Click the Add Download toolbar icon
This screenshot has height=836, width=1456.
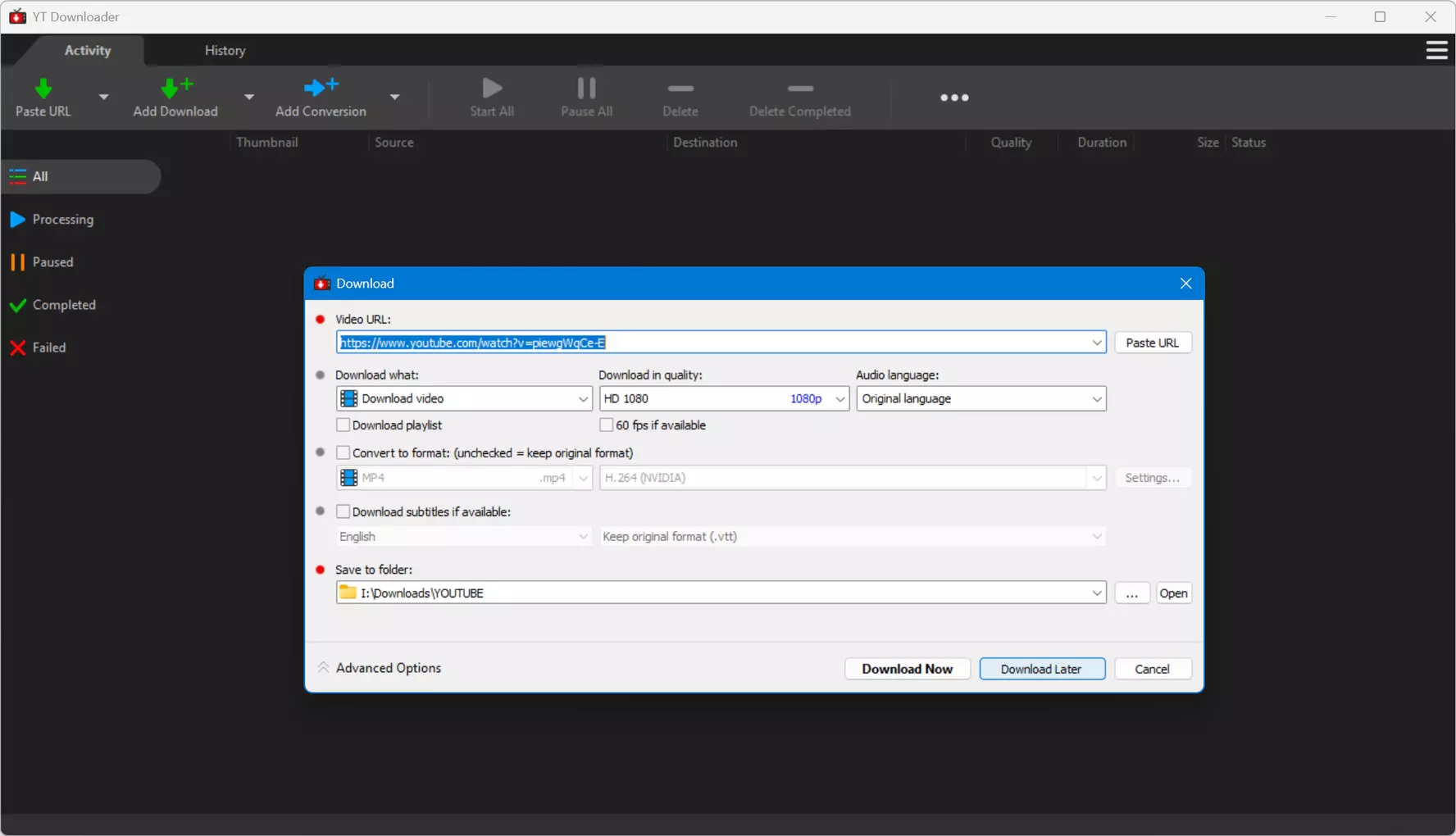point(176,88)
